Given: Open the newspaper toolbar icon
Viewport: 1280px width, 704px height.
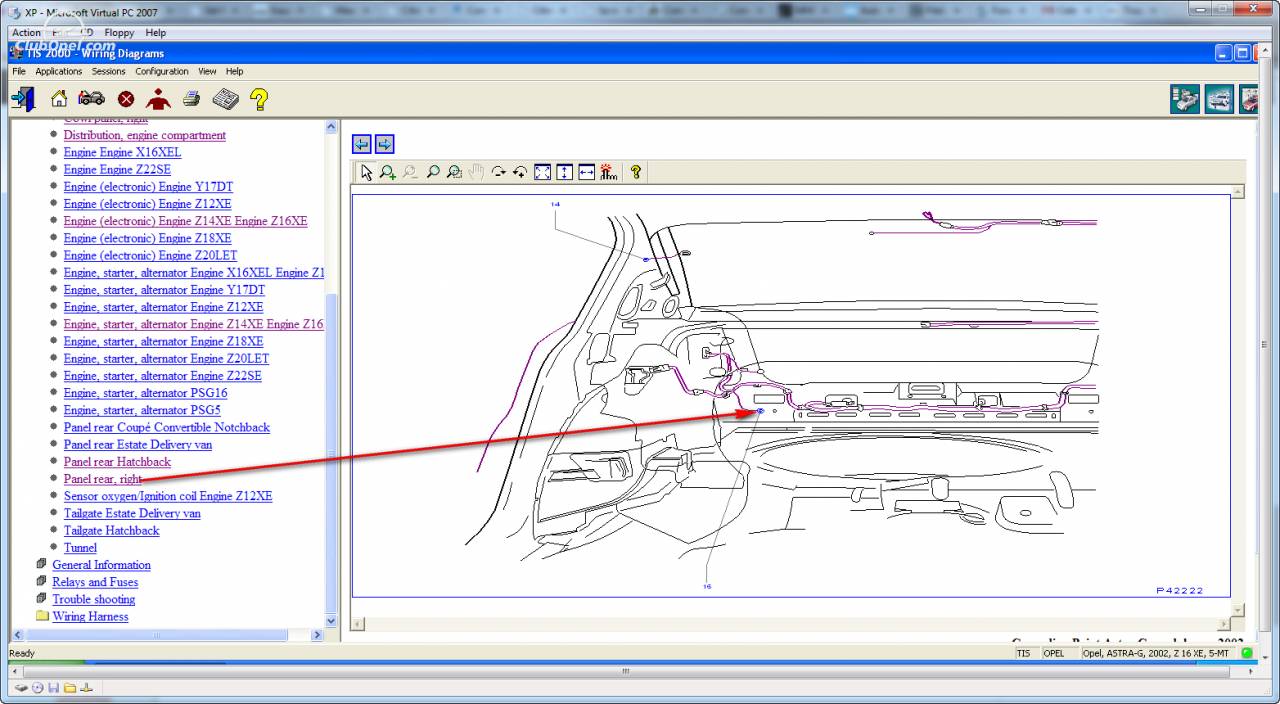Looking at the screenshot, I should (x=225, y=98).
